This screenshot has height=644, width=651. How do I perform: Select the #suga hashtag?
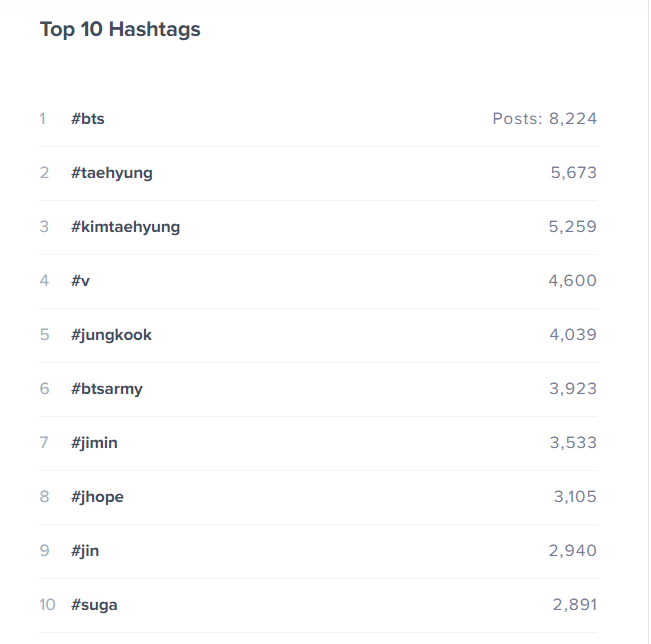94,605
